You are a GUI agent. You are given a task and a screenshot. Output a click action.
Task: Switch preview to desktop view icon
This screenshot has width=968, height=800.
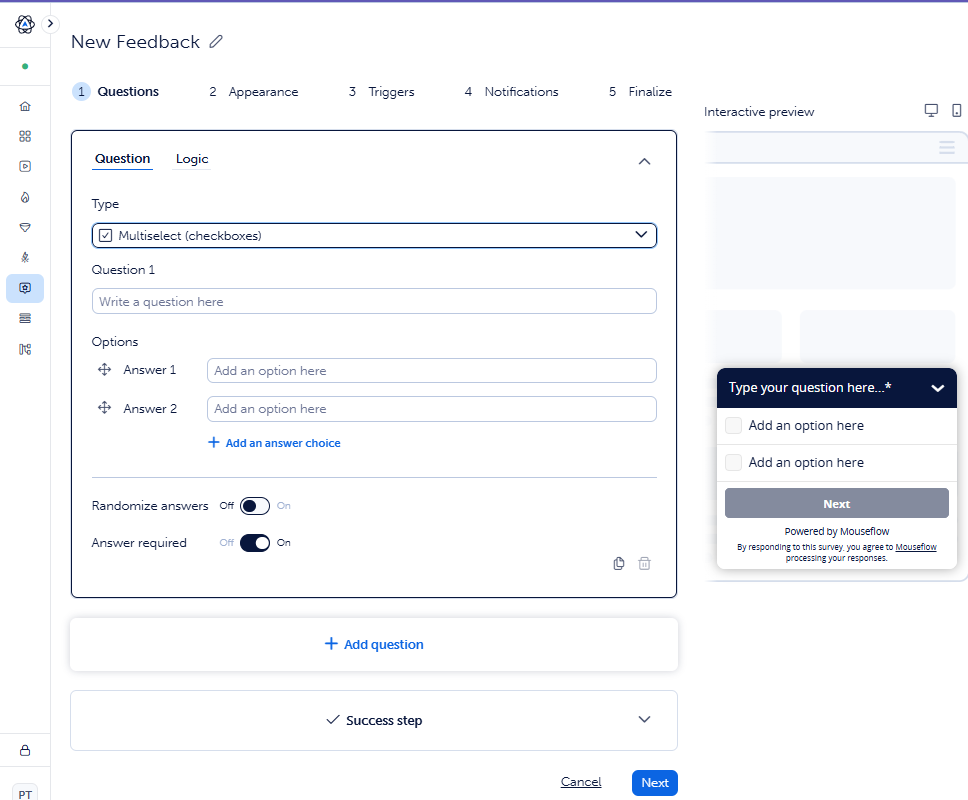[931, 110]
